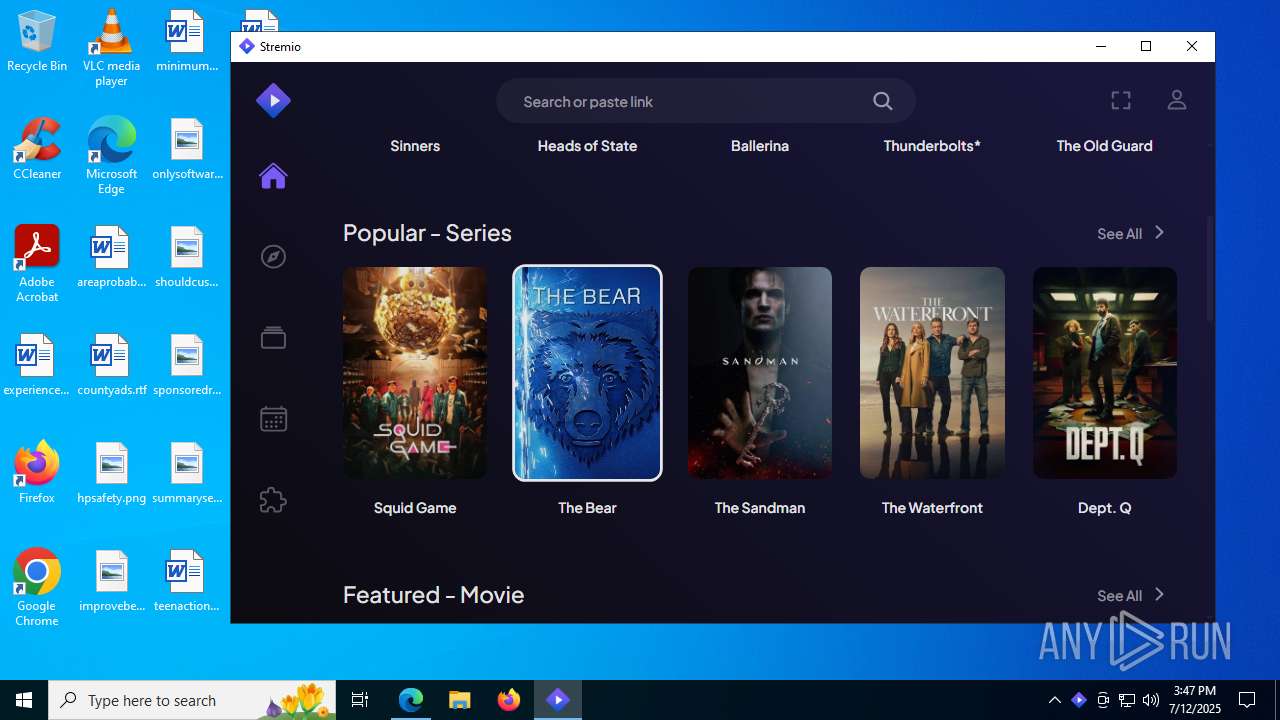Viewport: 1280px width, 720px height.
Task: Open Firefox desktop shortcut
Action: (37, 472)
